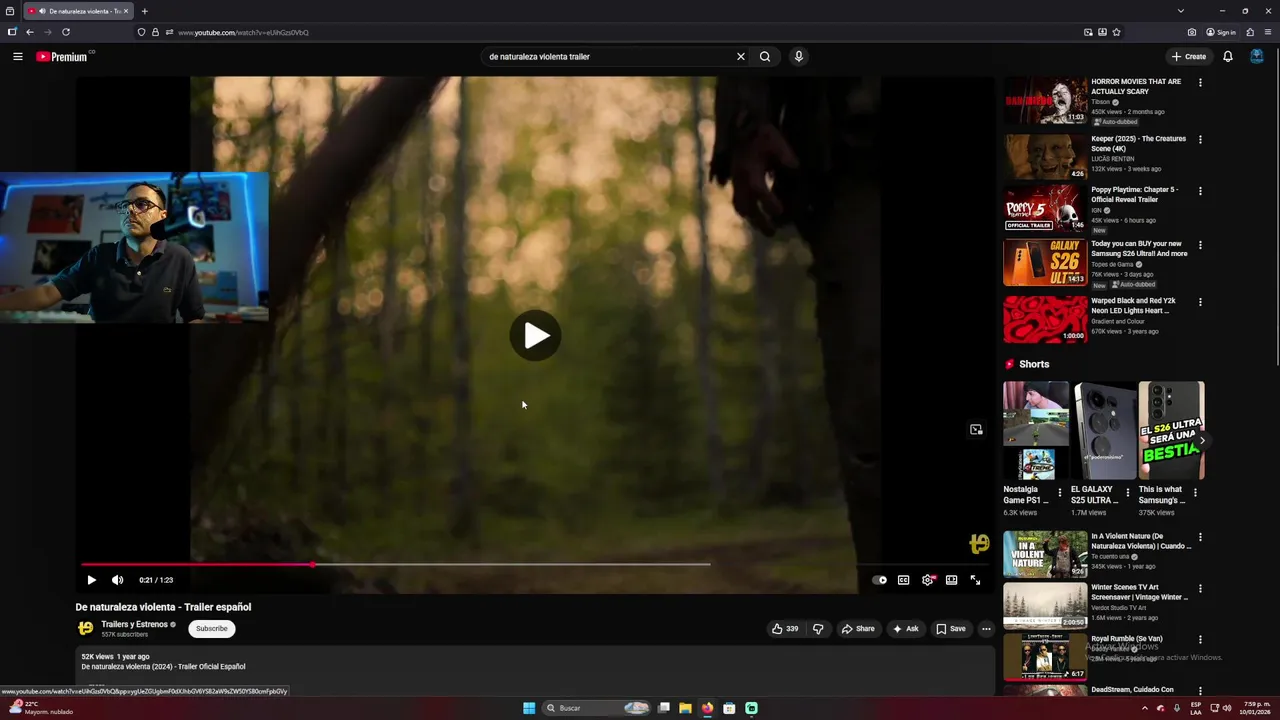This screenshot has width=1280, height=720.
Task: Open player settings gear
Action: tap(928, 580)
